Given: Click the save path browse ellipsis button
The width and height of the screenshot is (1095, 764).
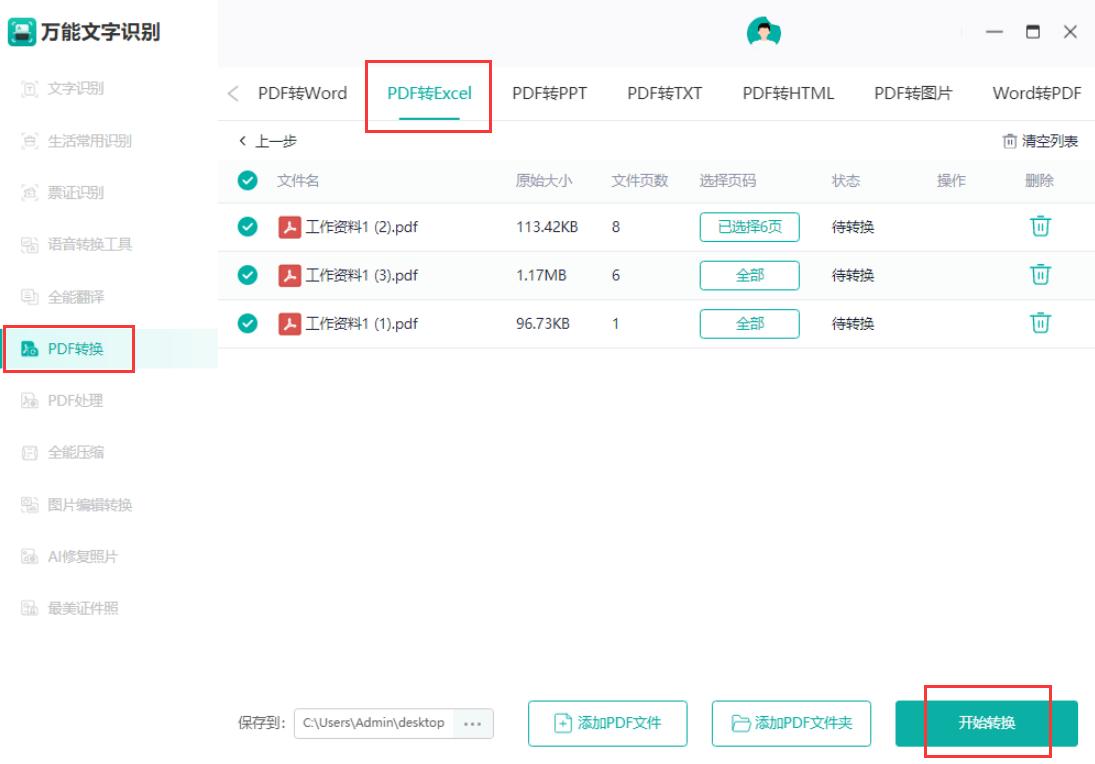Looking at the screenshot, I should 472,723.
